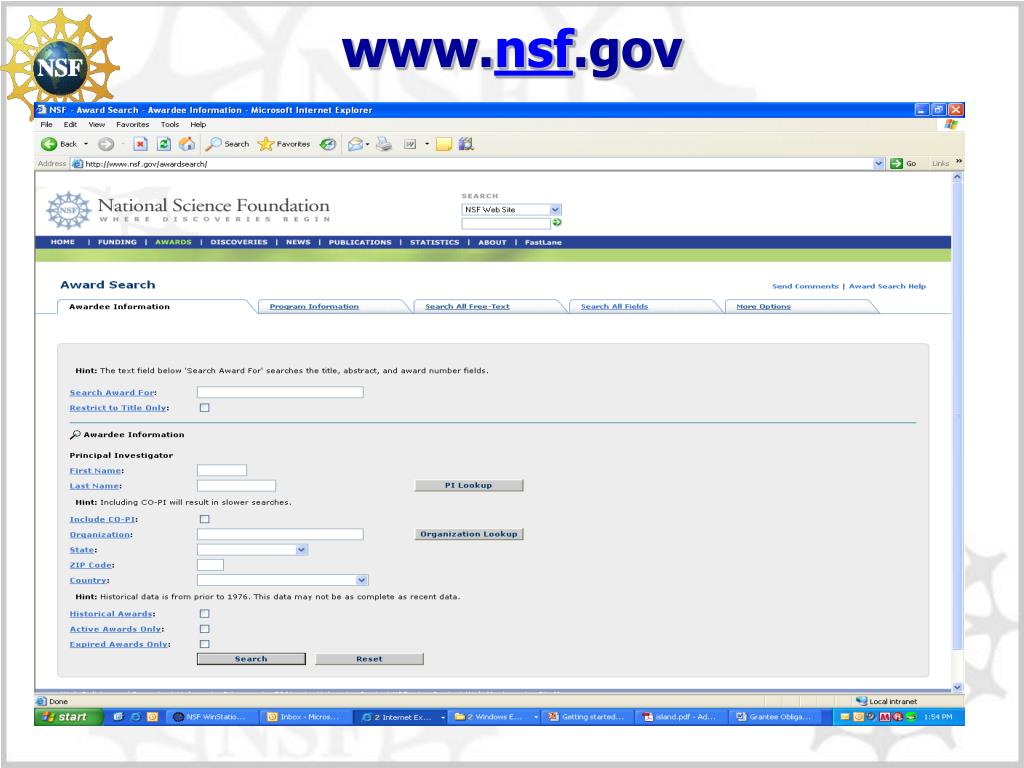Click the Forward arrow button
The image size is (1024, 768).
(x=106, y=144)
